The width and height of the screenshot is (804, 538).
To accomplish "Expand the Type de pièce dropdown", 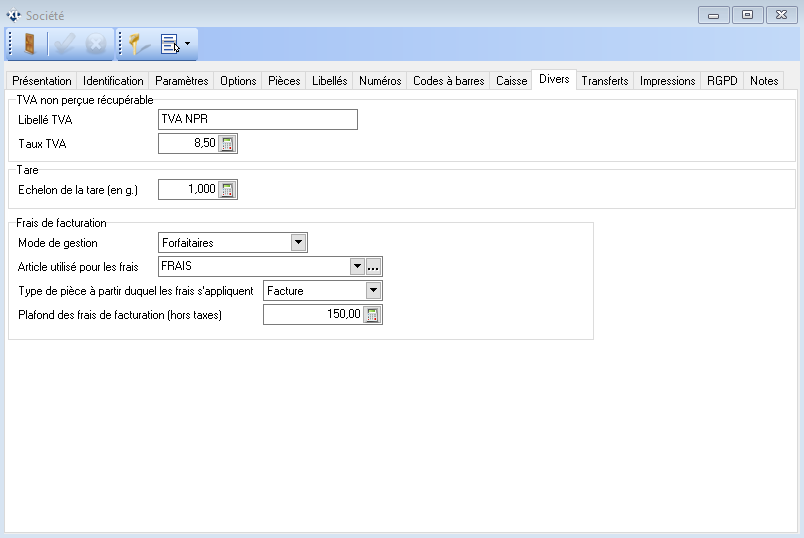I will point(373,291).
